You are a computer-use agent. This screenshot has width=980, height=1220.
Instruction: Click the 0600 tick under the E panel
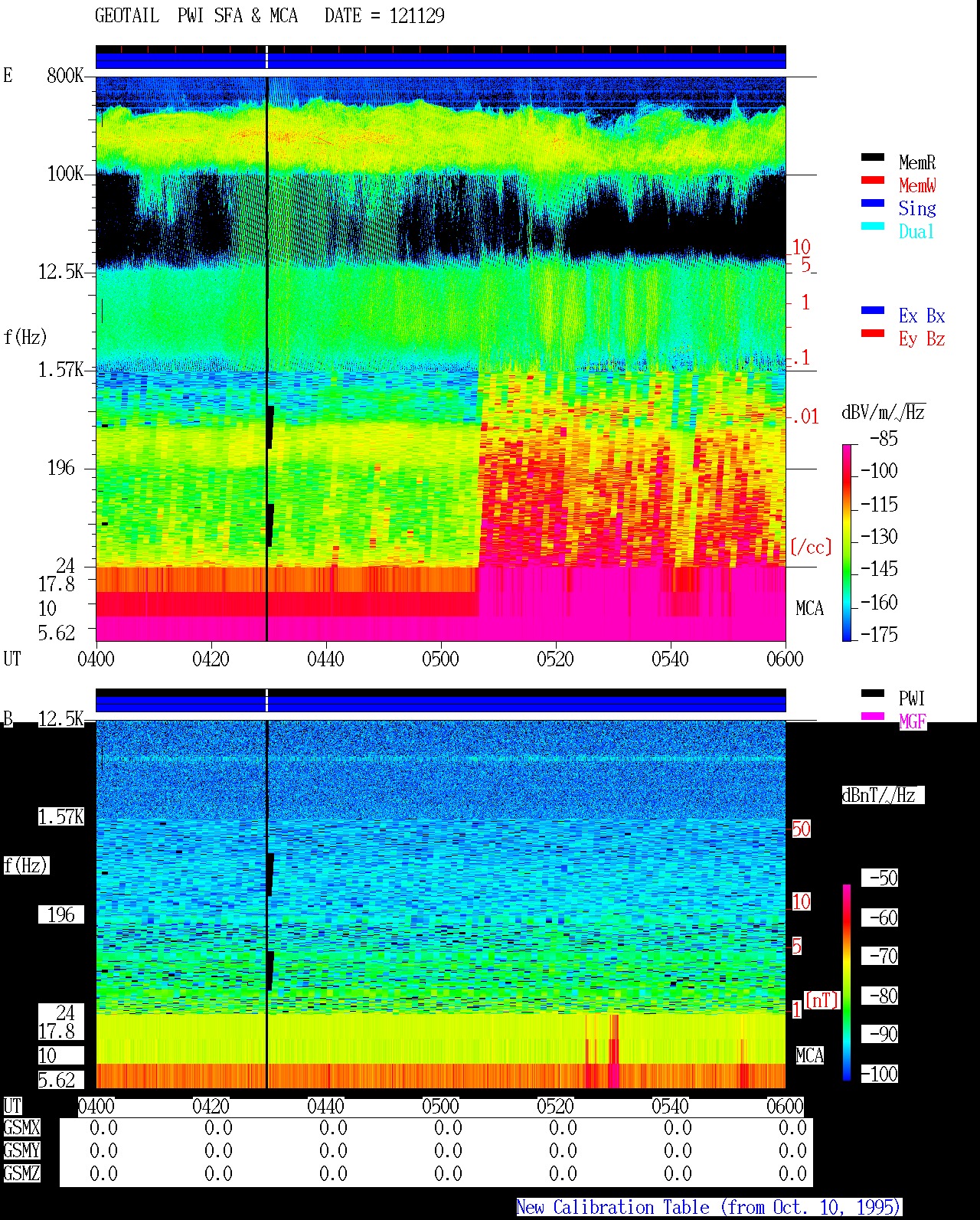(785, 659)
